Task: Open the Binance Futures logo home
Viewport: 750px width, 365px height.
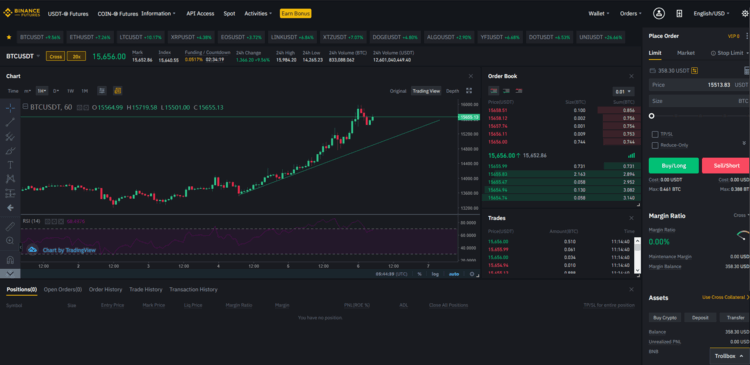Action: pos(22,13)
